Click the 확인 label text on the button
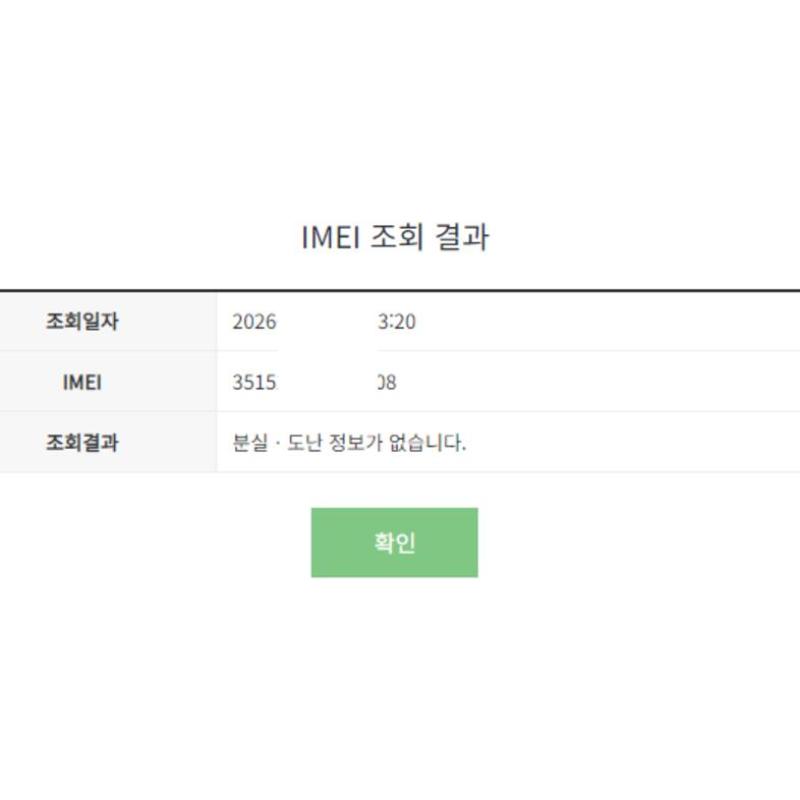This screenshot has width=800, height=800. 394,543
